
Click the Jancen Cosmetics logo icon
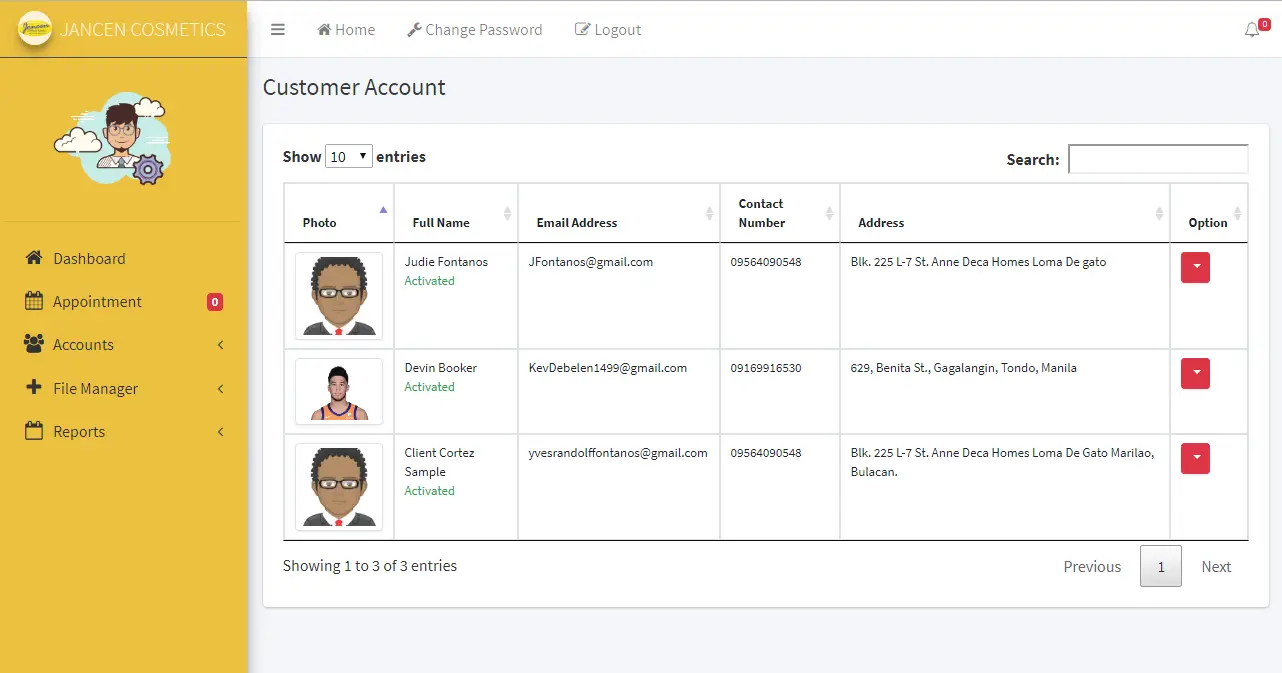(35, 28)
